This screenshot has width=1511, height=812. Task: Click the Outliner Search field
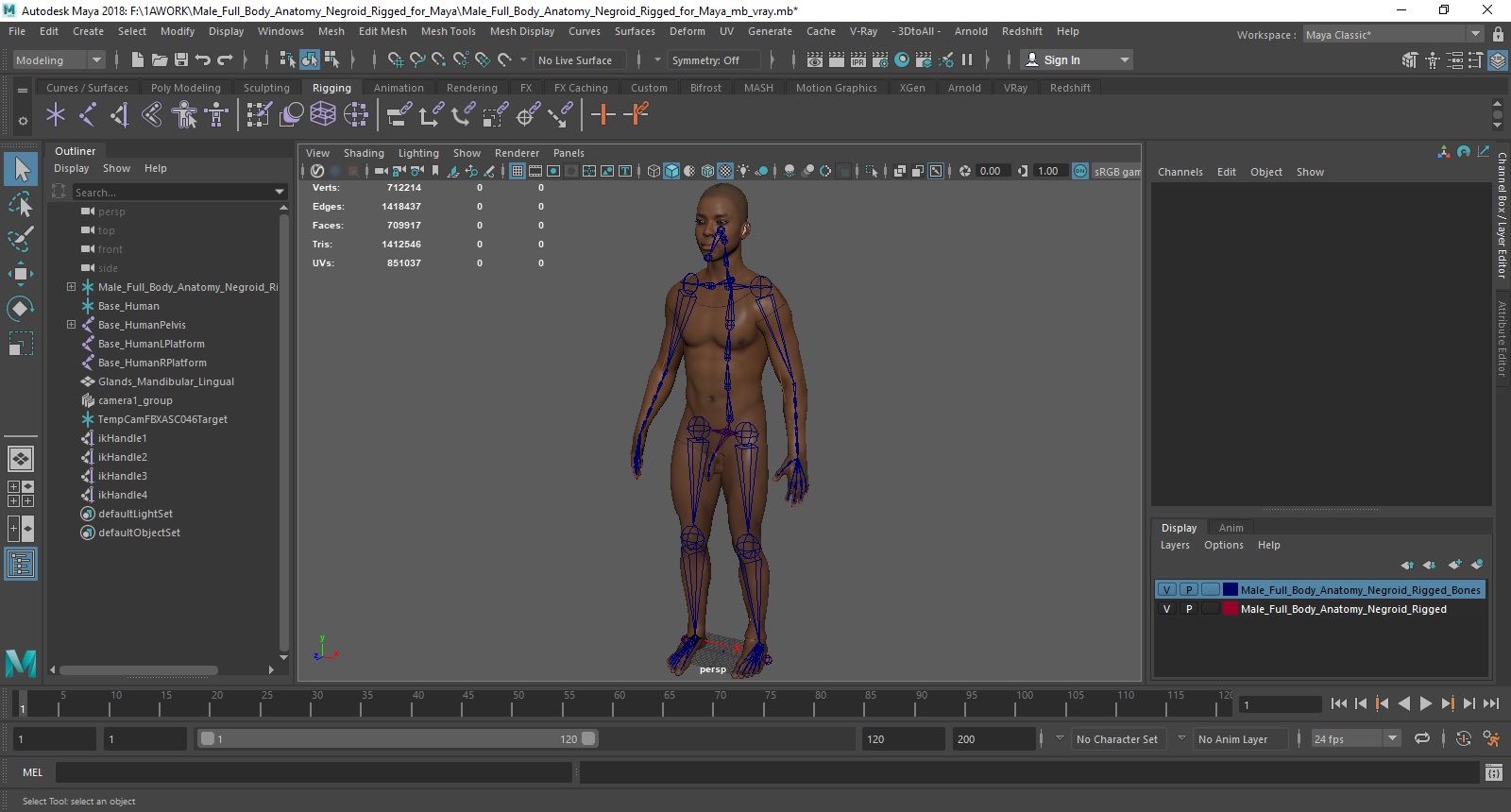click(178, 192)
